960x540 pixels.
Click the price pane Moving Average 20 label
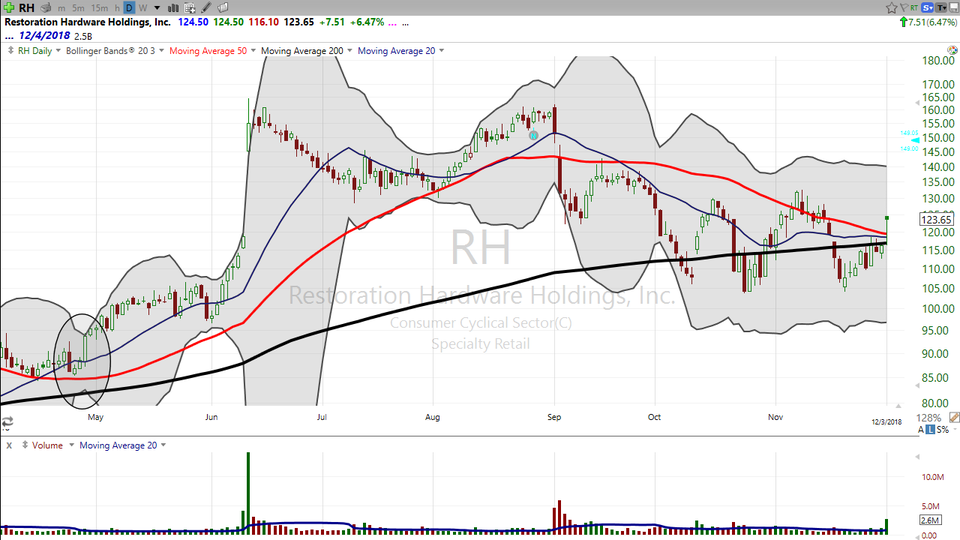(396, 50)
